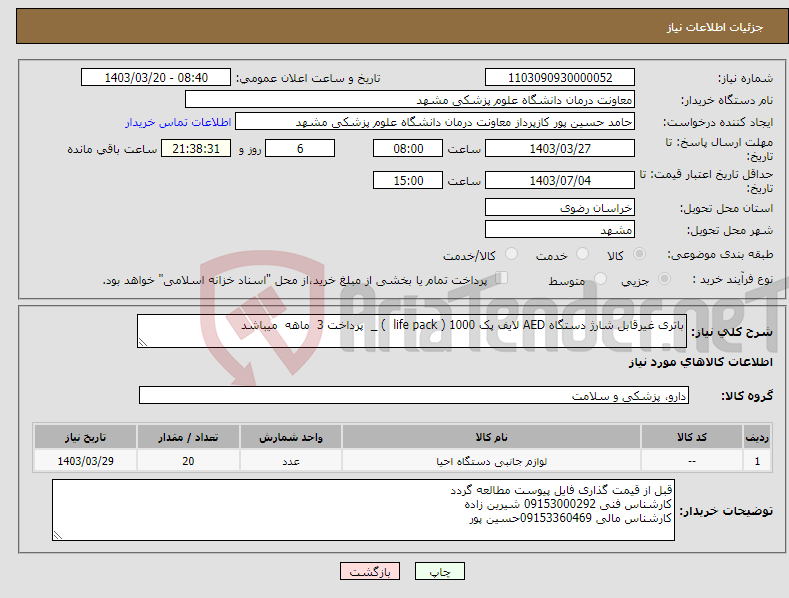Click the تاریخ نیاز column header
Screen dimensions: 789x598
tap(86, 437)
